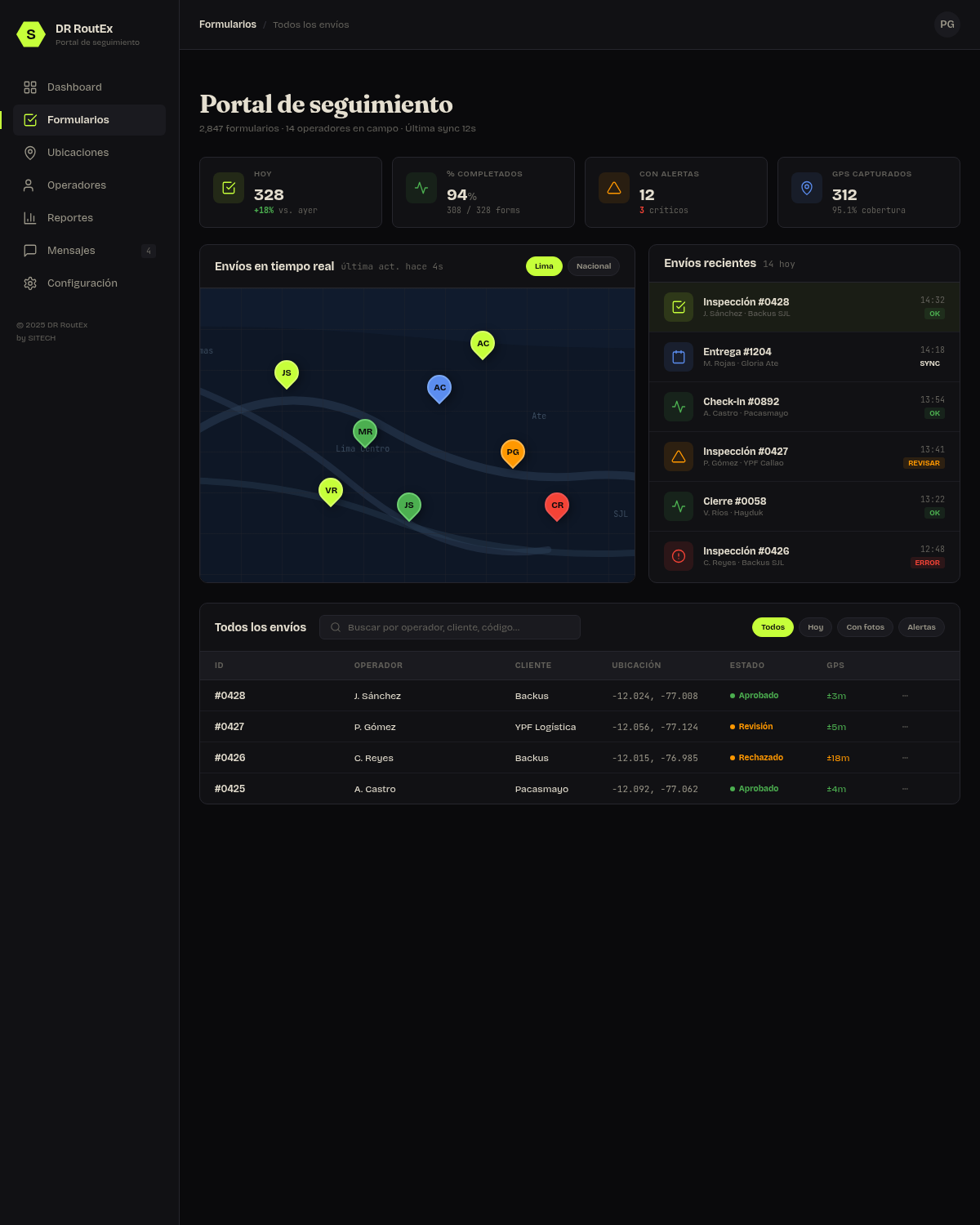Viewport: 980px width, 1225px height.
Task: Select the Todos filter chip
Action: 773,627
